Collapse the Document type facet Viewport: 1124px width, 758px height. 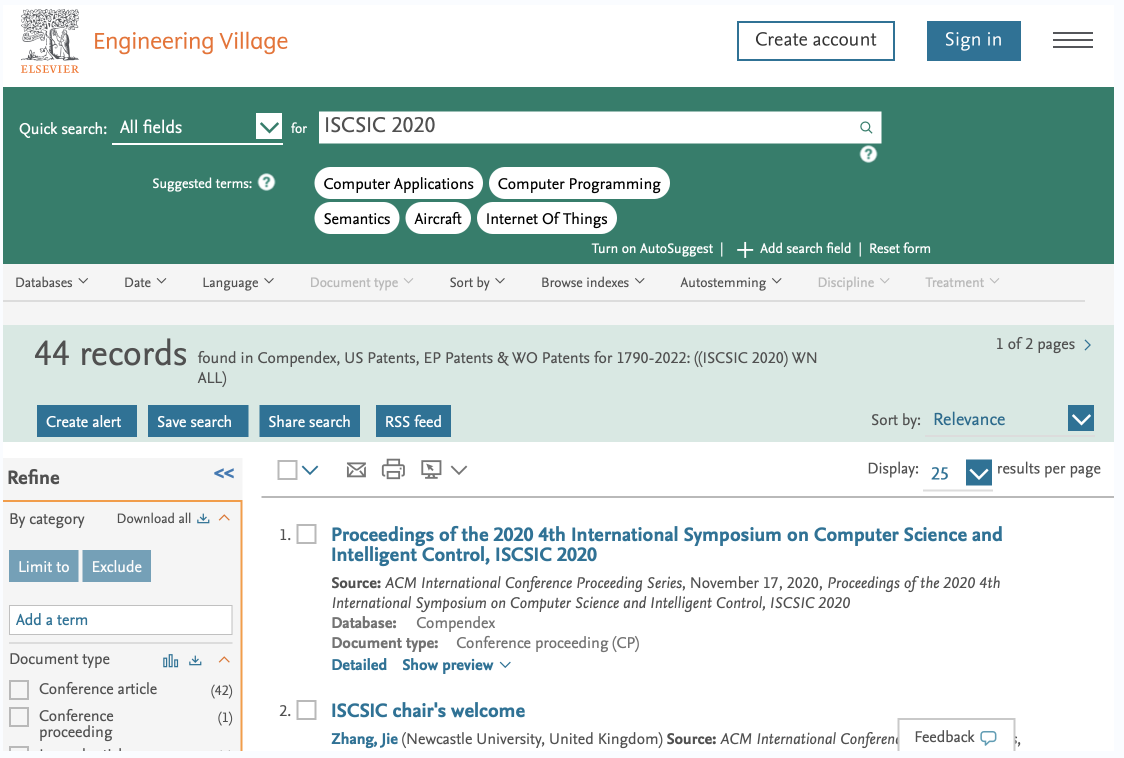[224, 660]
